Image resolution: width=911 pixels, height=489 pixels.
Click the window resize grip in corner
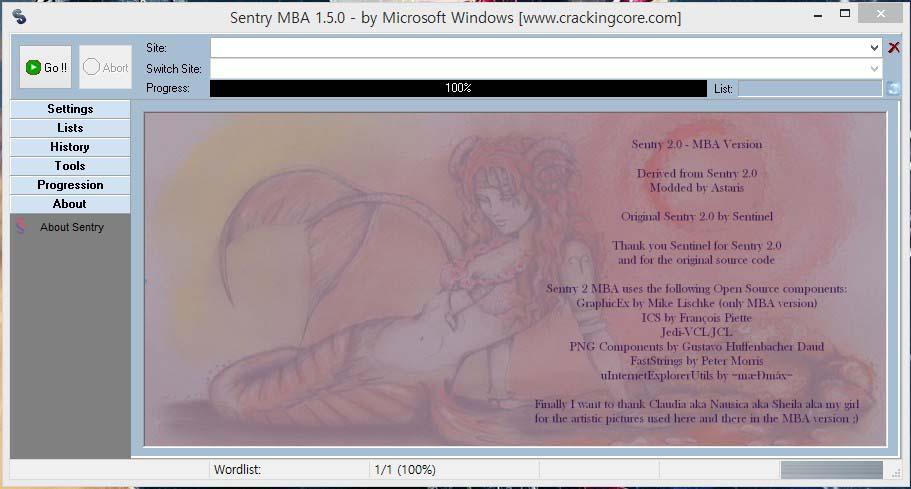[896, 473]
